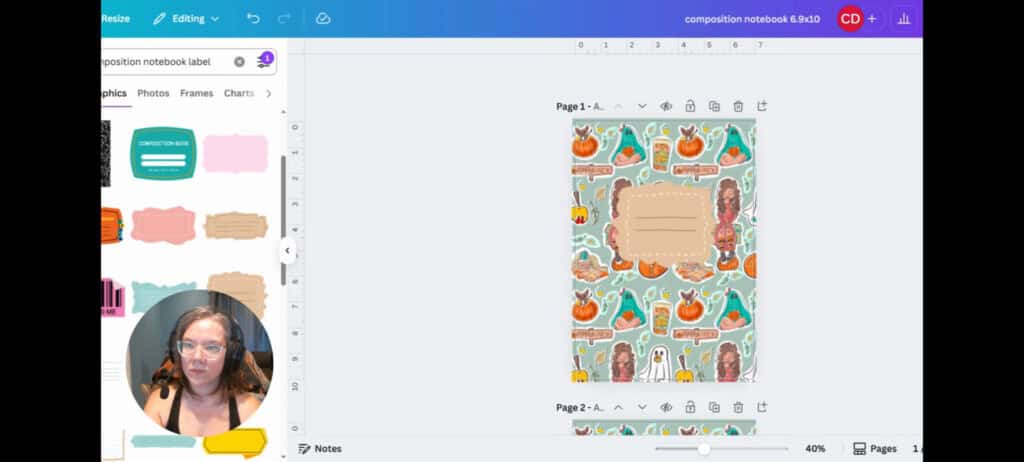Click the plus icon next to CD avatar
This screenshot has width=1024, height=462.
(x=872, y=18)
